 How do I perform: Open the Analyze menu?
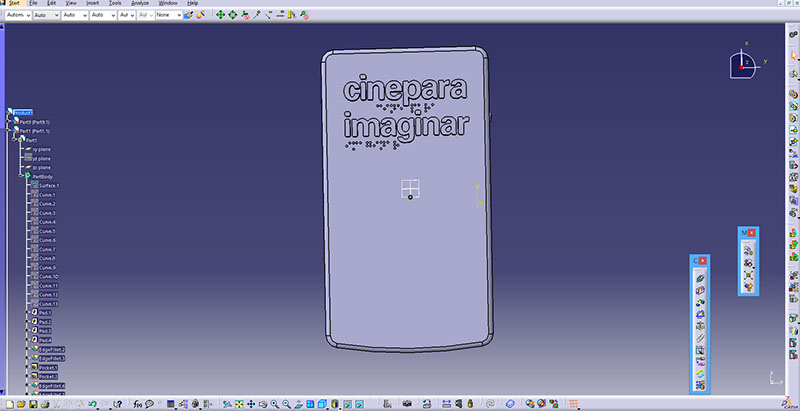tap(140, 3)
